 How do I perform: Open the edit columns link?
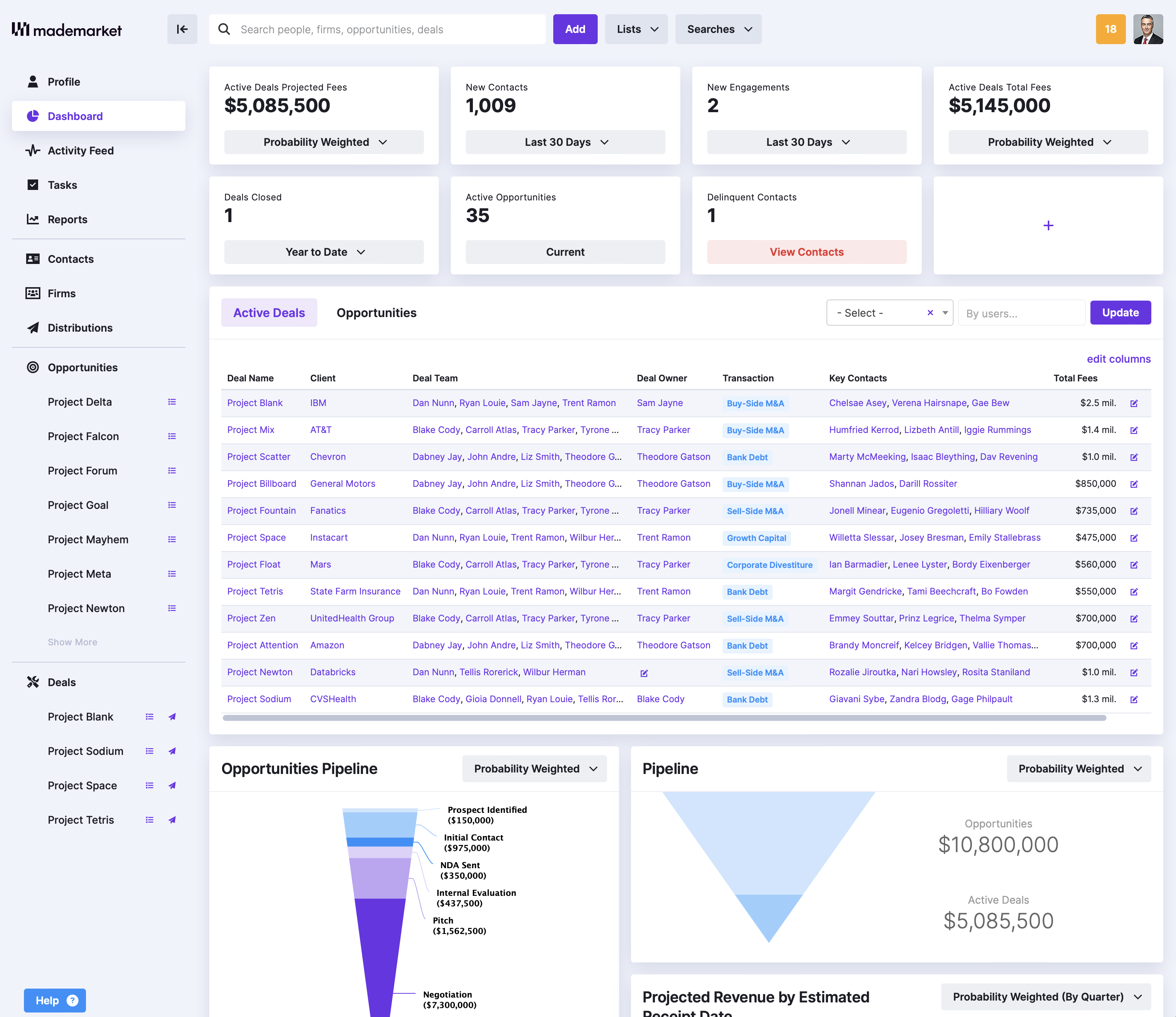point(1118,359)
